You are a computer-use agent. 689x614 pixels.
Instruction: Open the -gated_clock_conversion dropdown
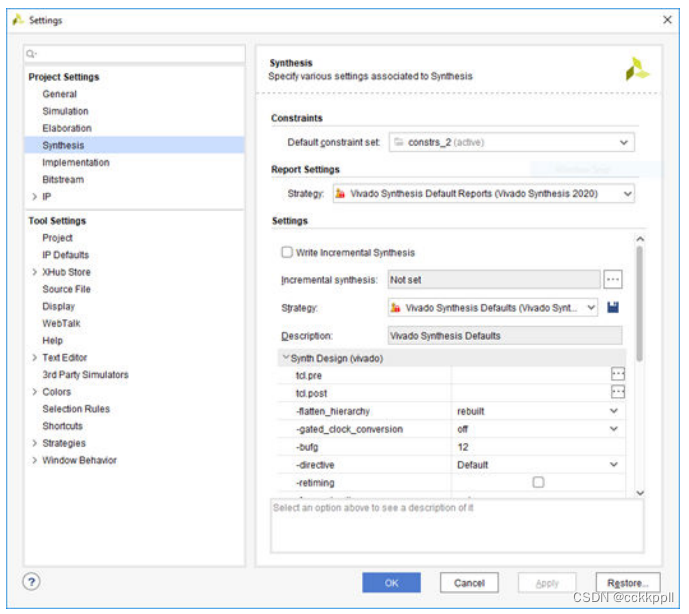coord(613,429)
